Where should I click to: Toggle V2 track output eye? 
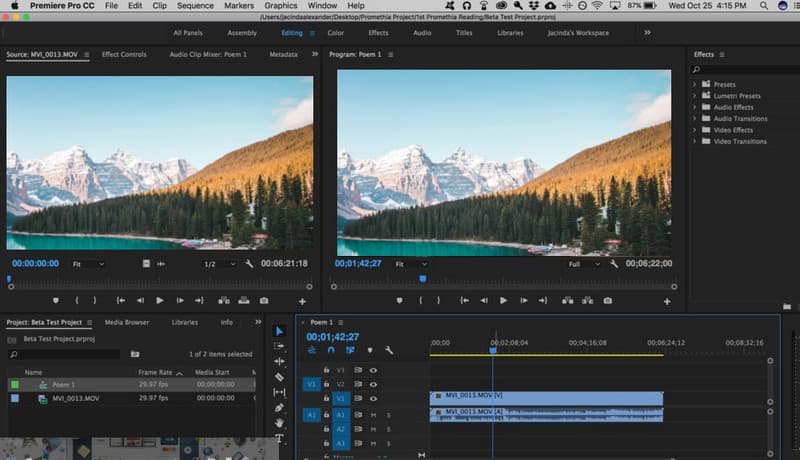(373, 385)
